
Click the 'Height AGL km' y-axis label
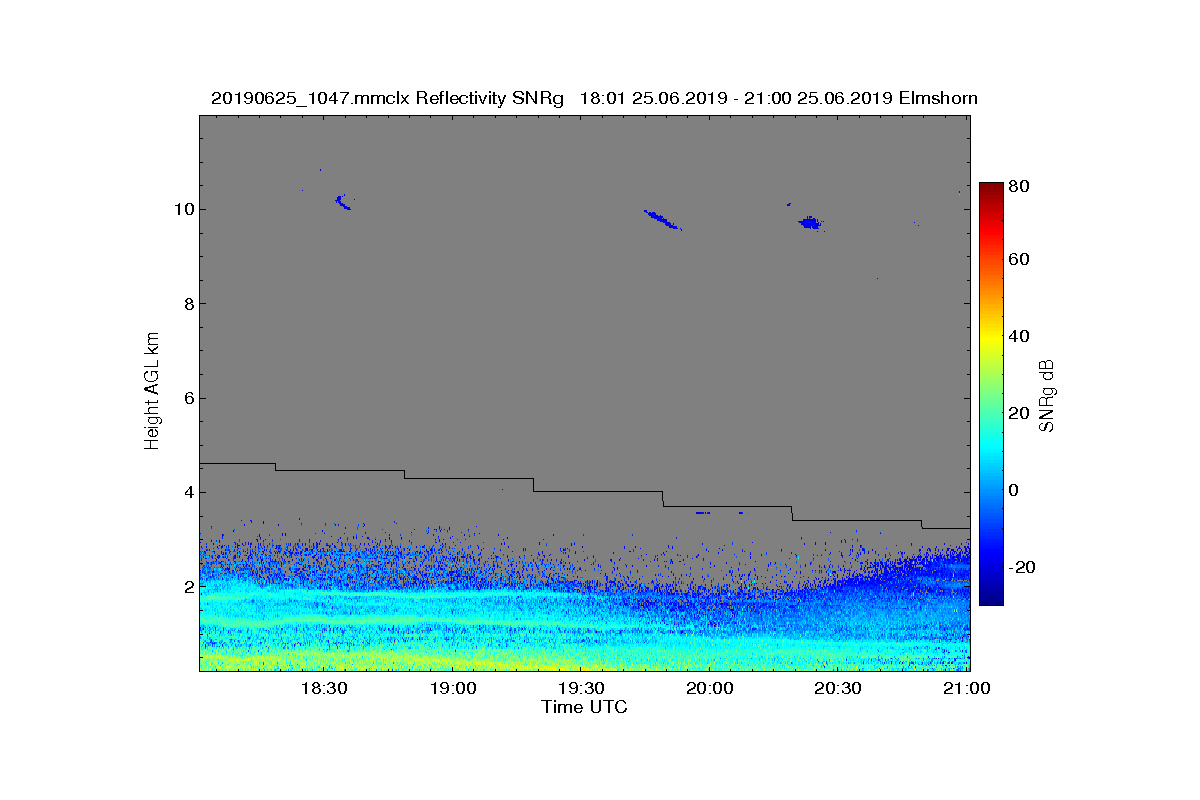click(x=152, y=393)
